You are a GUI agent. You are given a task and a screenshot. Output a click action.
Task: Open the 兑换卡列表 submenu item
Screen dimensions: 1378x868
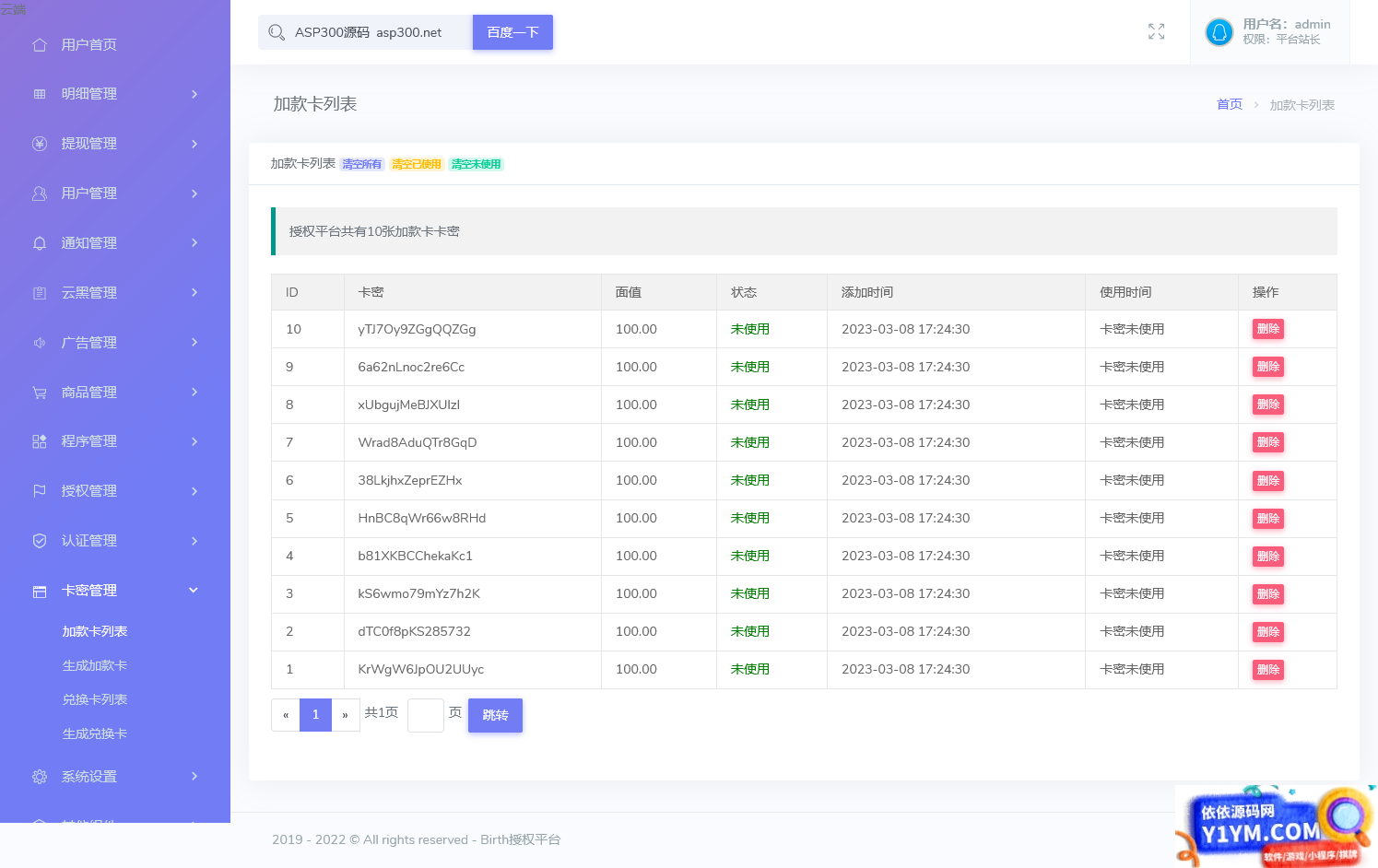pyautogui.click(x=95, y=699)
